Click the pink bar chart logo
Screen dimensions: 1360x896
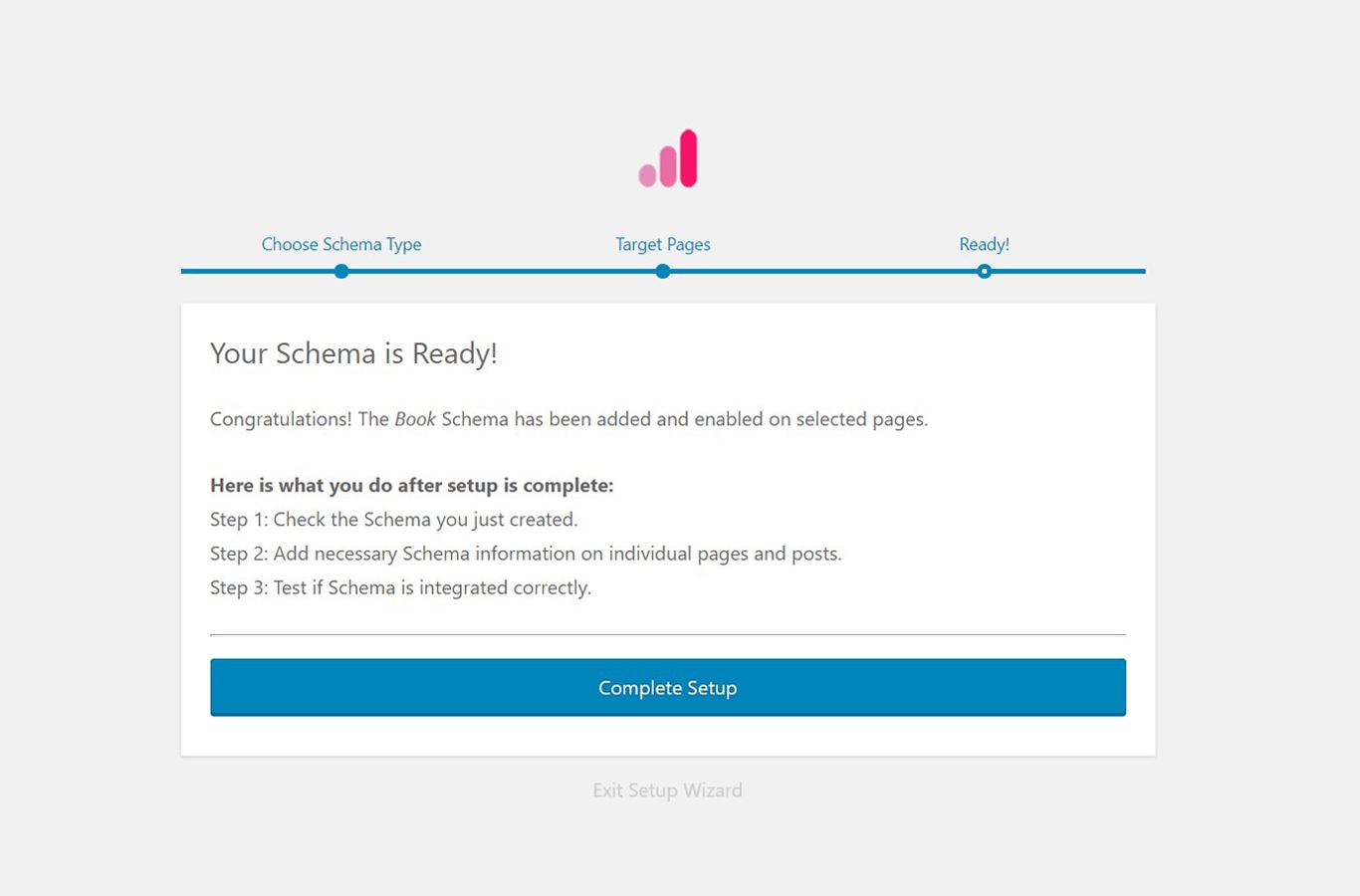coord(667,157)
